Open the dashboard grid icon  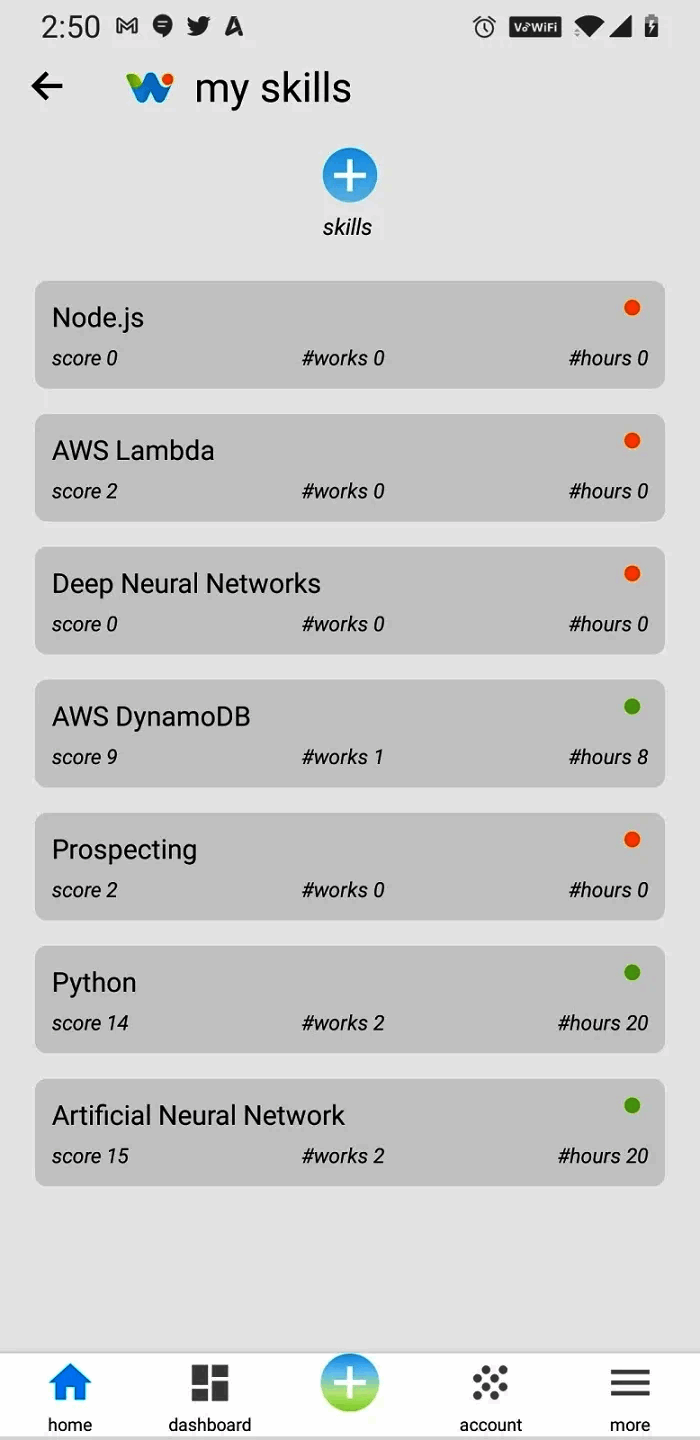tap(210, 1384)
